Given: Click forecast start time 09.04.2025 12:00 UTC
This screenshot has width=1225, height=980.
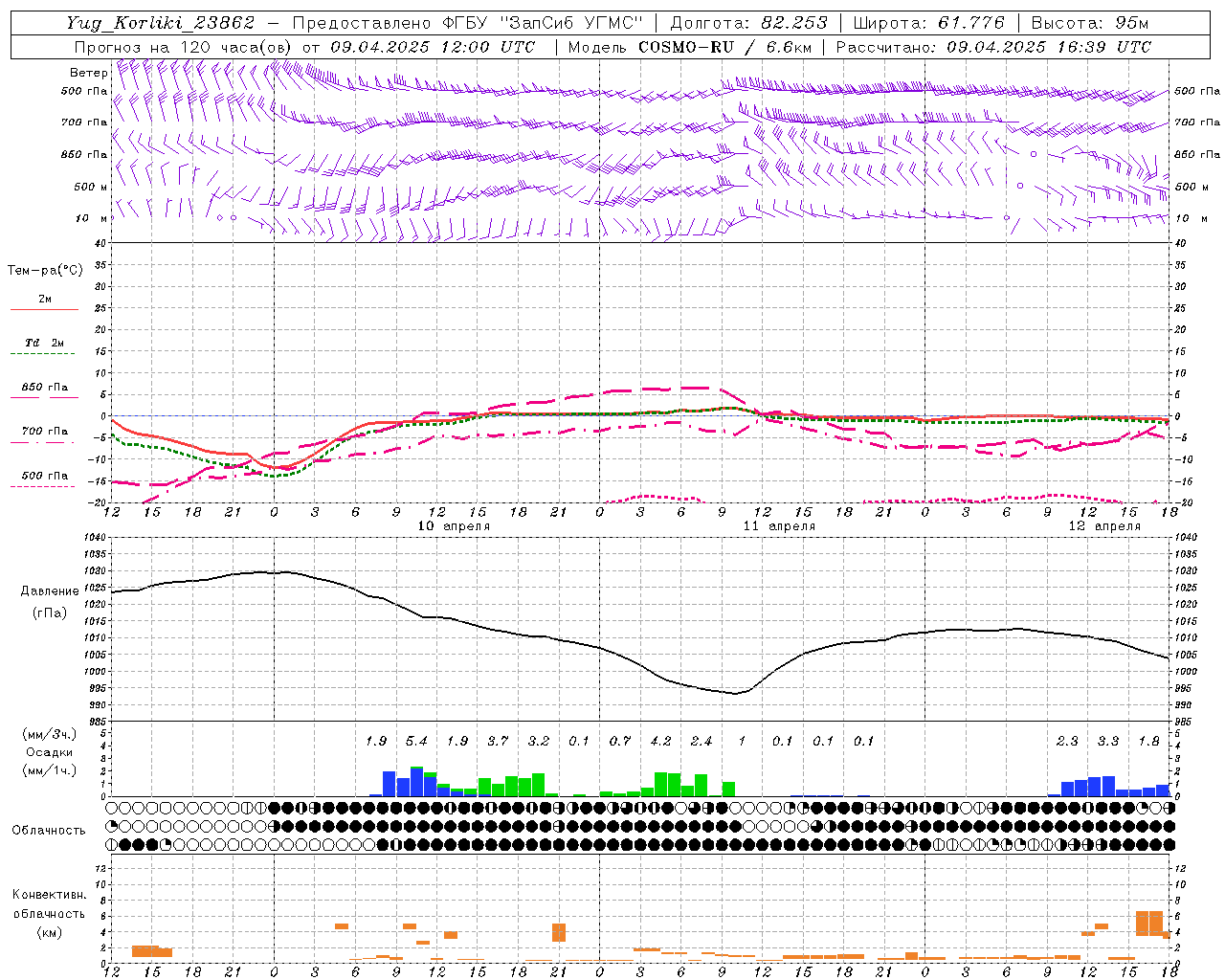Looking at the screenshot, I should coord(433,47).
